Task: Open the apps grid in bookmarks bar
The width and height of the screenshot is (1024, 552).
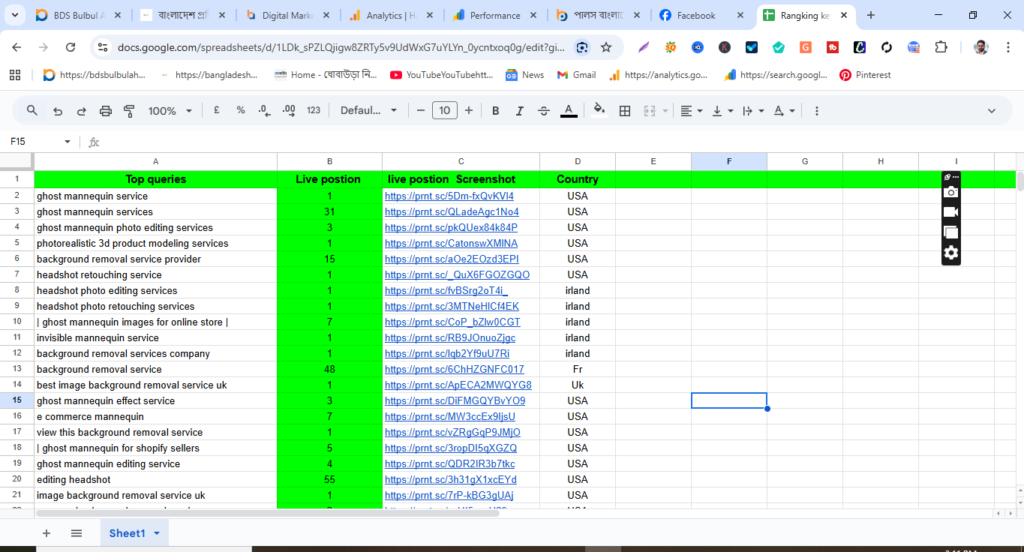Action: point(15,75)
